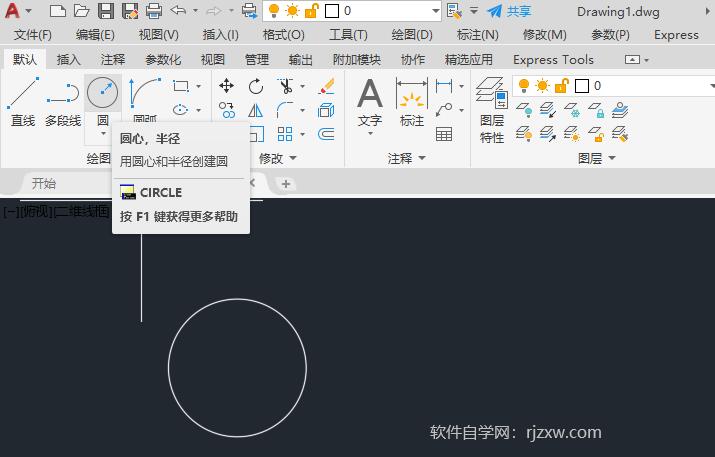
Task: Expand the Rectangle tool dropdown arrow
Action: click(x=199, y=86)
